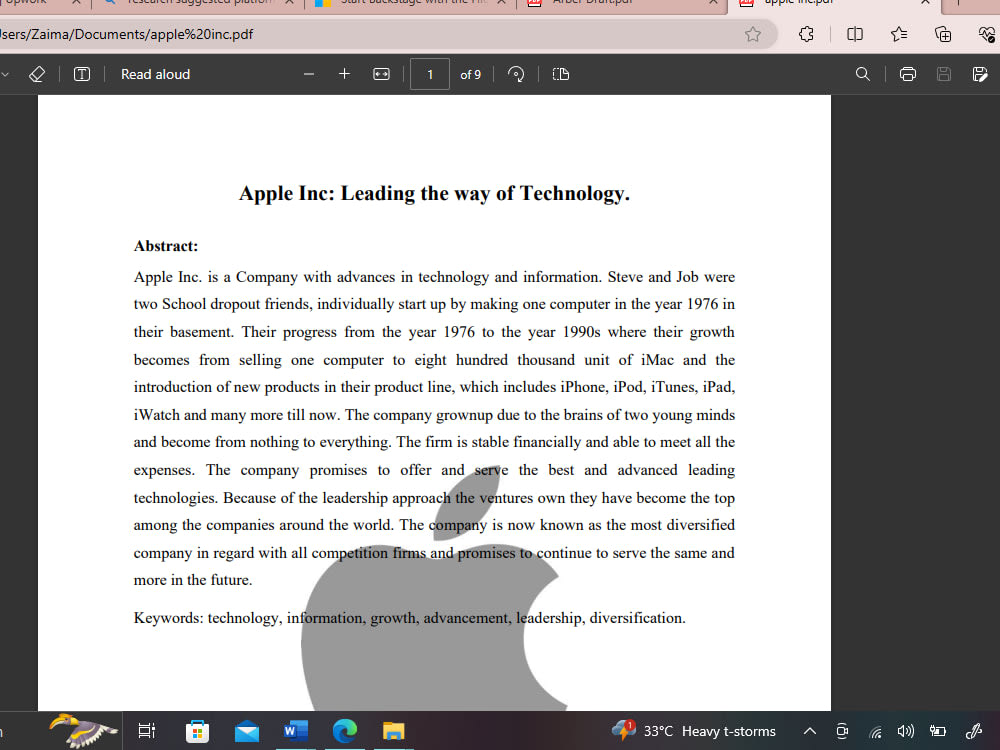Image resolution: width=1000 pixels, height=750 pixels.
Task: Click the Save as icon
Action: point(980,75)
